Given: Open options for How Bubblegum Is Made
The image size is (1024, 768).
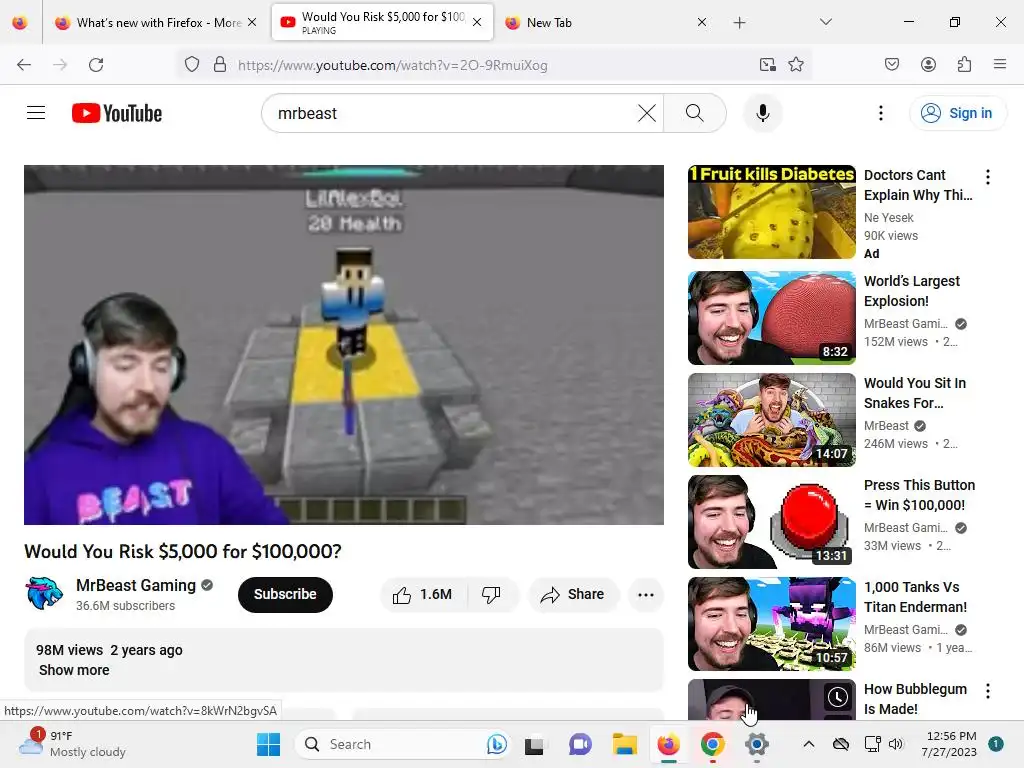Looking at the screenshot, I should [987, 691].
